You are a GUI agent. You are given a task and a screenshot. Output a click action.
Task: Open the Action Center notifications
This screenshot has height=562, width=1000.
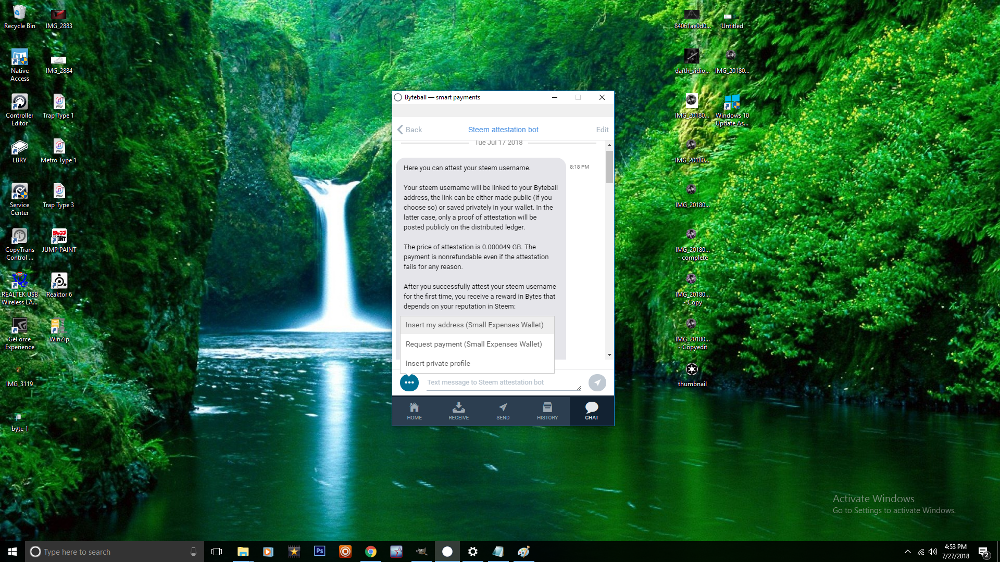tap(985, 552)
